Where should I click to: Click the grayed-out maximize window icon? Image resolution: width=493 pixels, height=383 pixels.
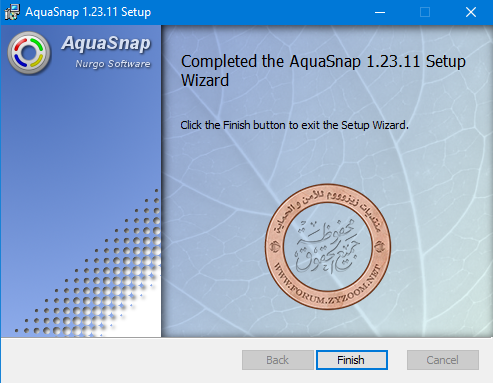[425, 12]
